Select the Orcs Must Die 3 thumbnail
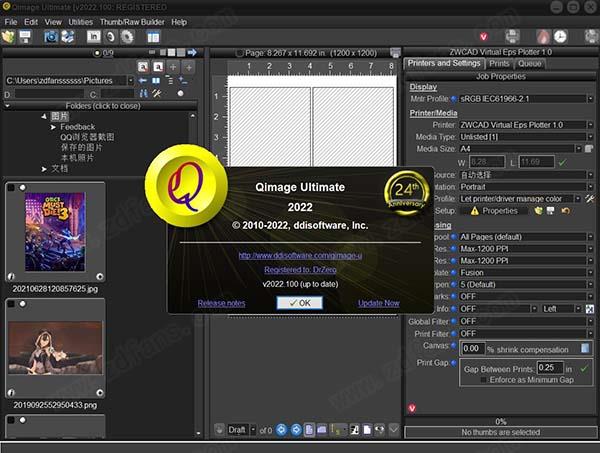This screenshot has height=453, width=600. (x=55, y=232)
